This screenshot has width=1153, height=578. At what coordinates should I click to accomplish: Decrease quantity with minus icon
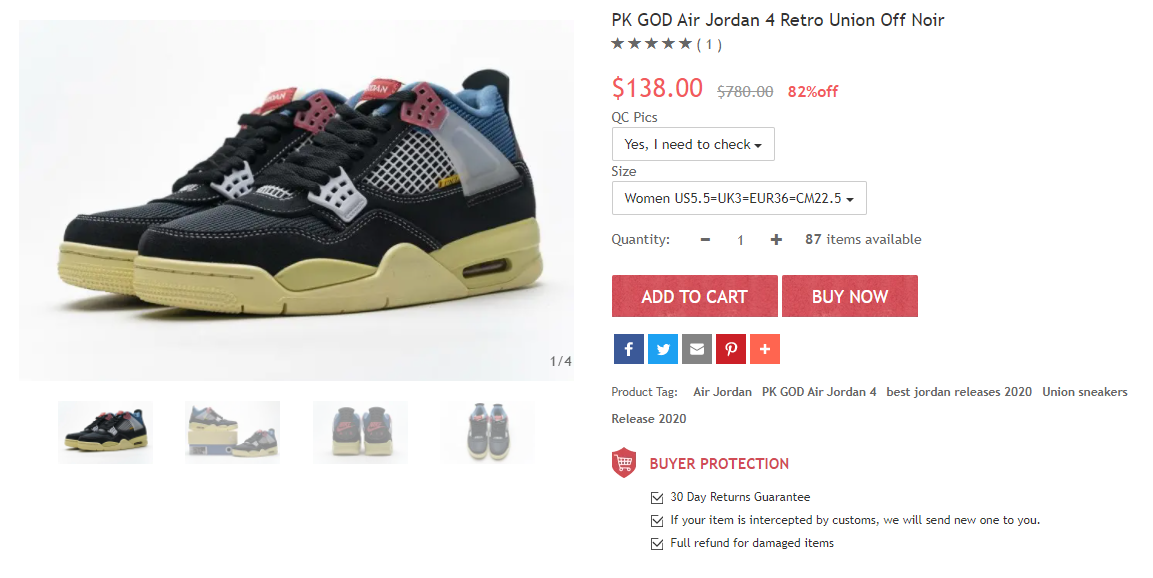point(705,240)
